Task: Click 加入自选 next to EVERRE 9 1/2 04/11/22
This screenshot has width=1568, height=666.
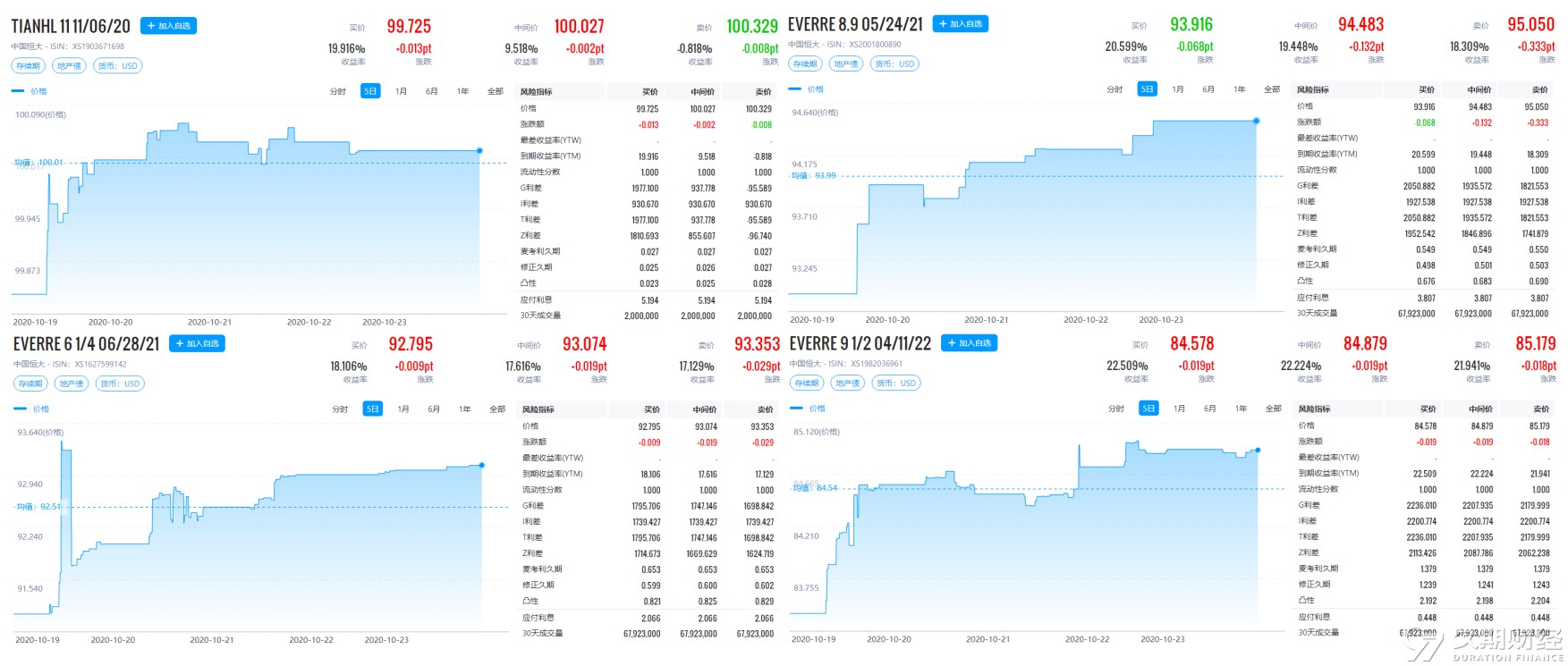Action: pos(970,343)
